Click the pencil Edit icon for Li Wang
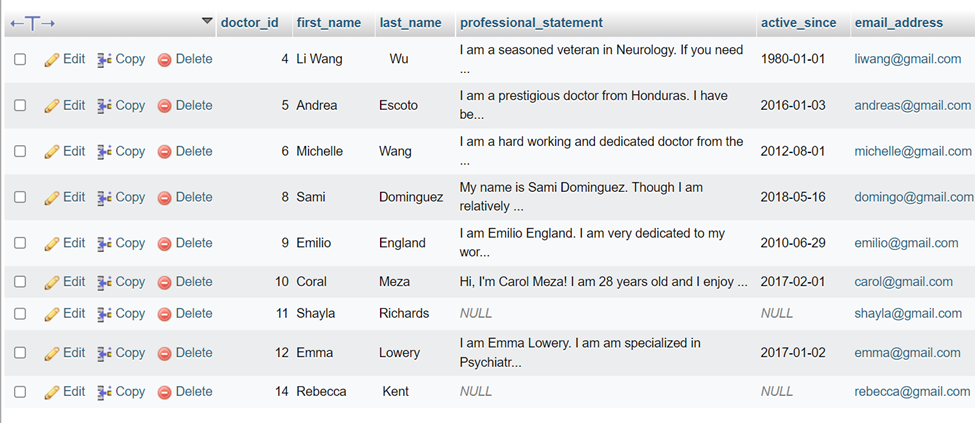 52,60
